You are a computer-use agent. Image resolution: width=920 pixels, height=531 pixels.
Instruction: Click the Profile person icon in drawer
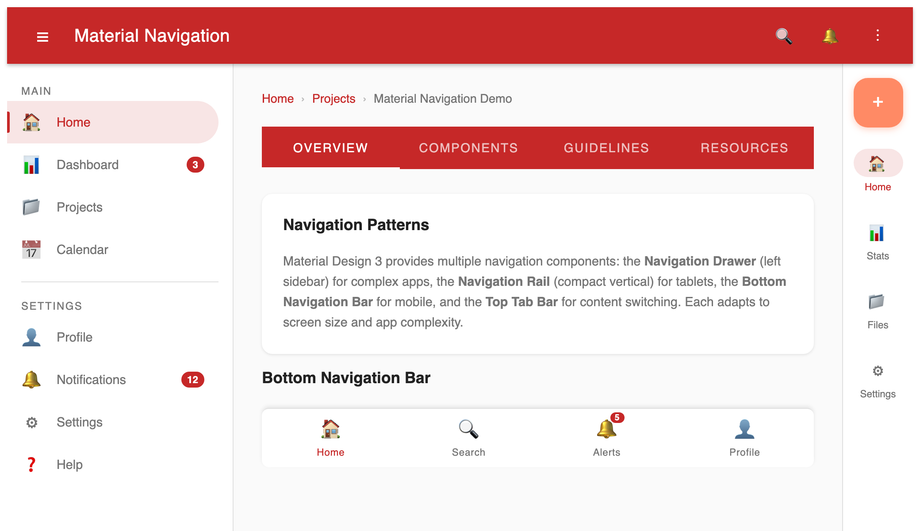(31, 337)
